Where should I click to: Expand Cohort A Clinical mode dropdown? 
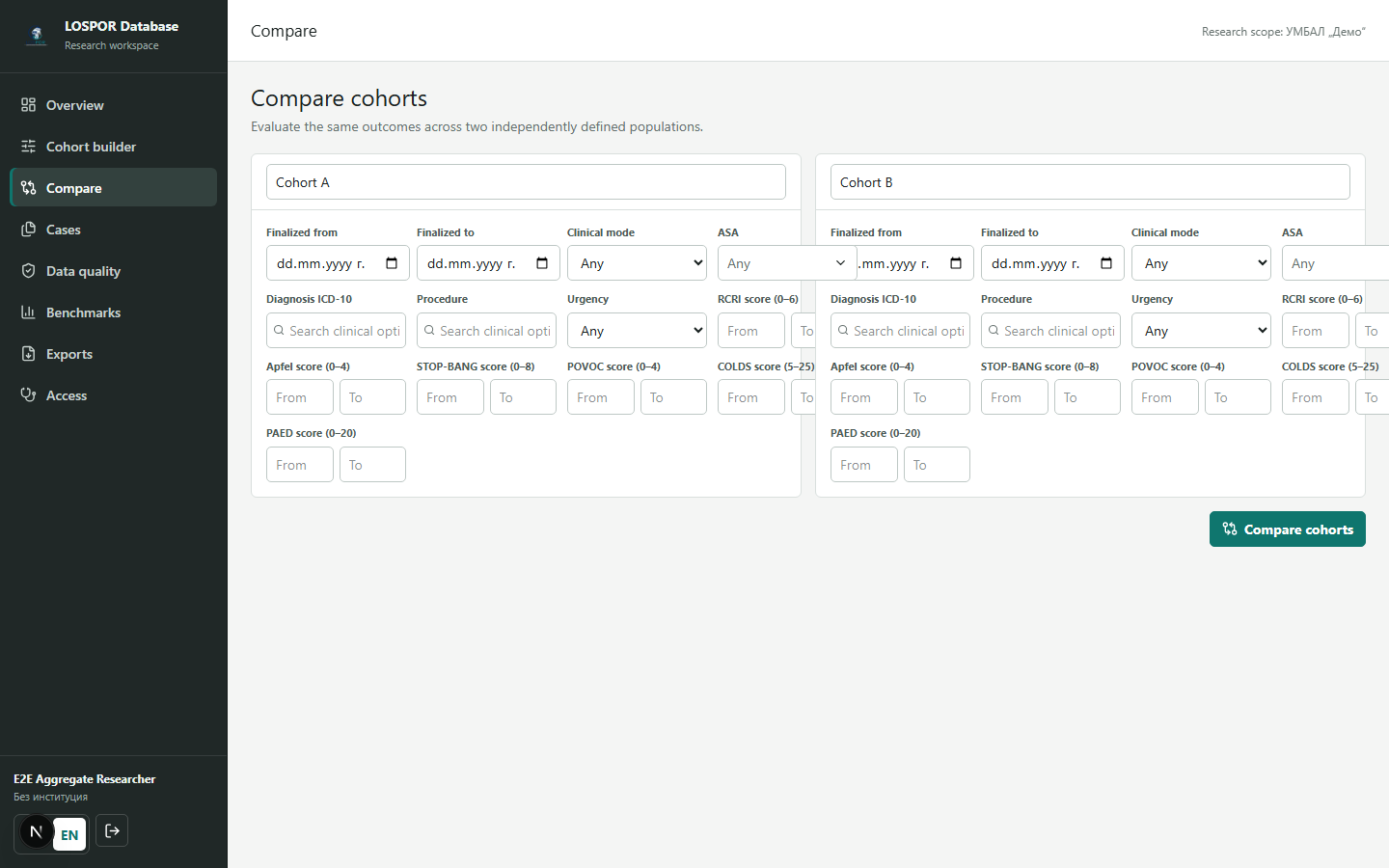pyautogui.click(x=637, y=263)
